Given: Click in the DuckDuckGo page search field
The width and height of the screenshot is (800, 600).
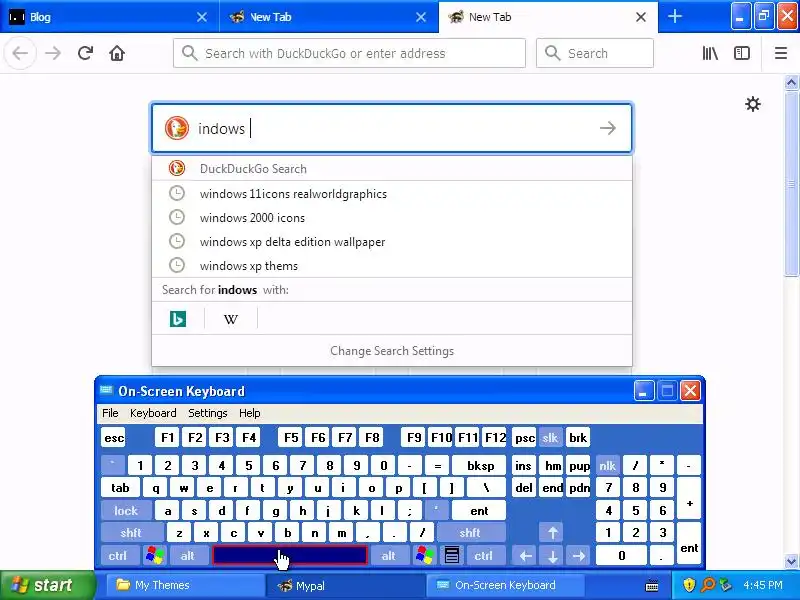Looking at the screenshot, I should coord(392,128).
